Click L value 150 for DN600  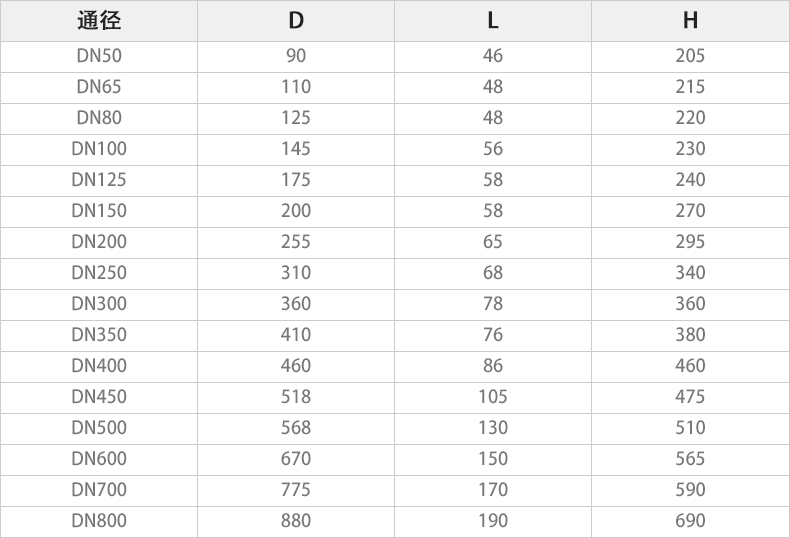click(493, 459)
